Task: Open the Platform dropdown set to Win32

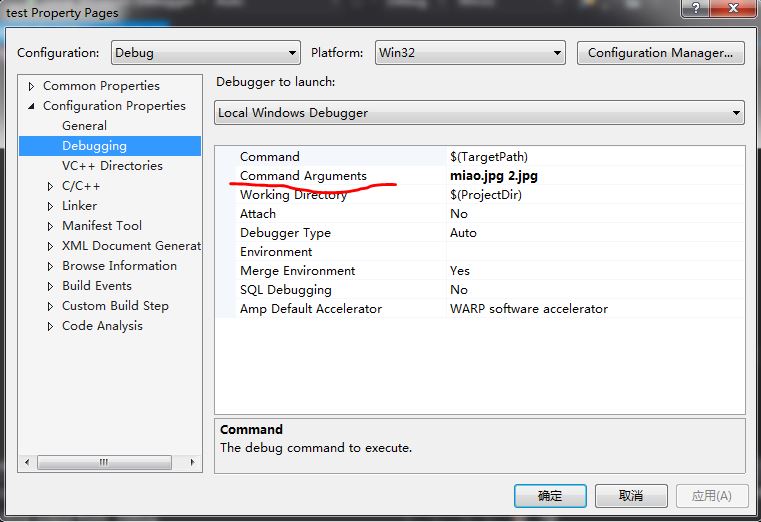Action: coord(470,53)
